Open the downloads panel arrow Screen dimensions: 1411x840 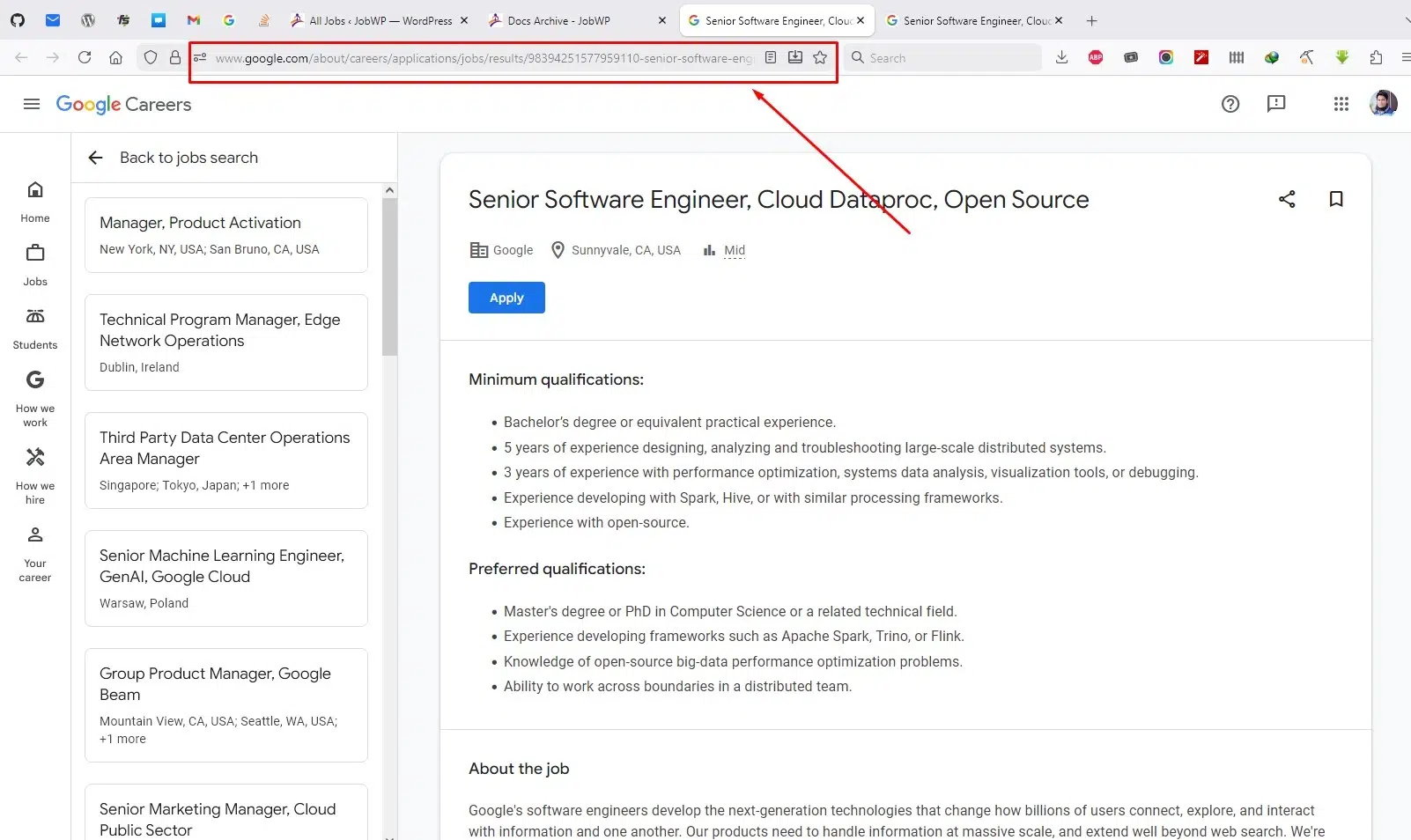[1061, 57]
